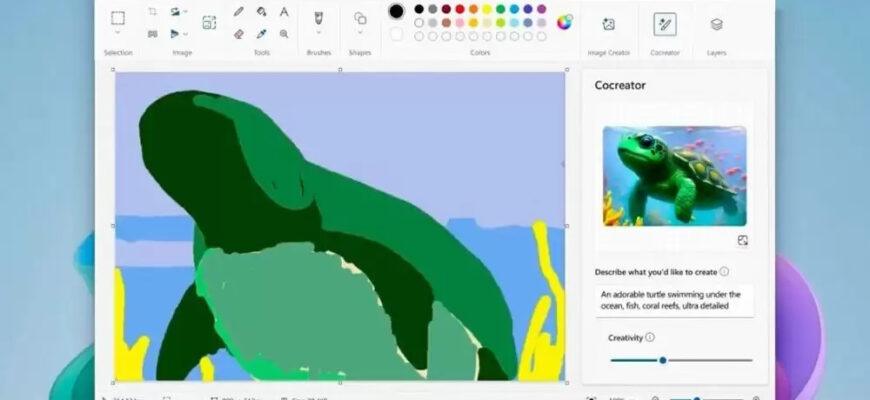Pick purple swatch in top row
This screenshot has height=400, width=870.
point(541,9)
